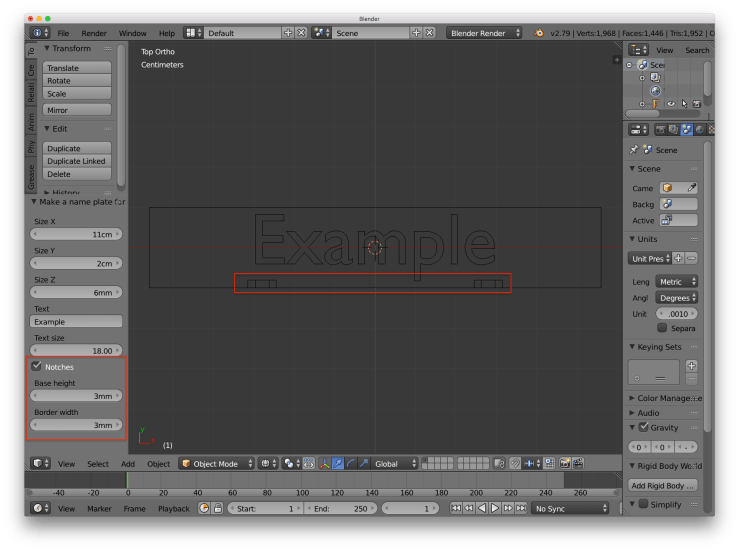
Task: Open the viewport shading selector
Action: [x=268, y=463]
